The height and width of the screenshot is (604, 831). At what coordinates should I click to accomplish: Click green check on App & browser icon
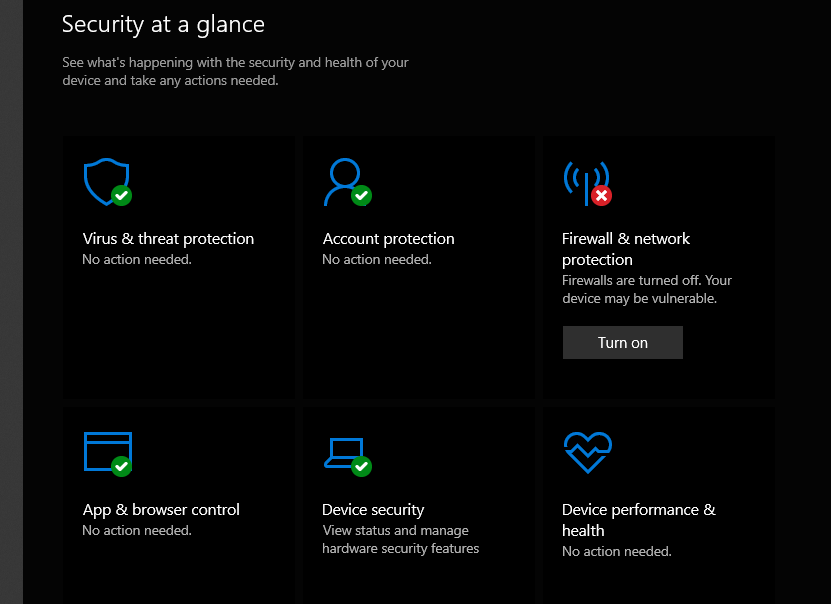121,466
